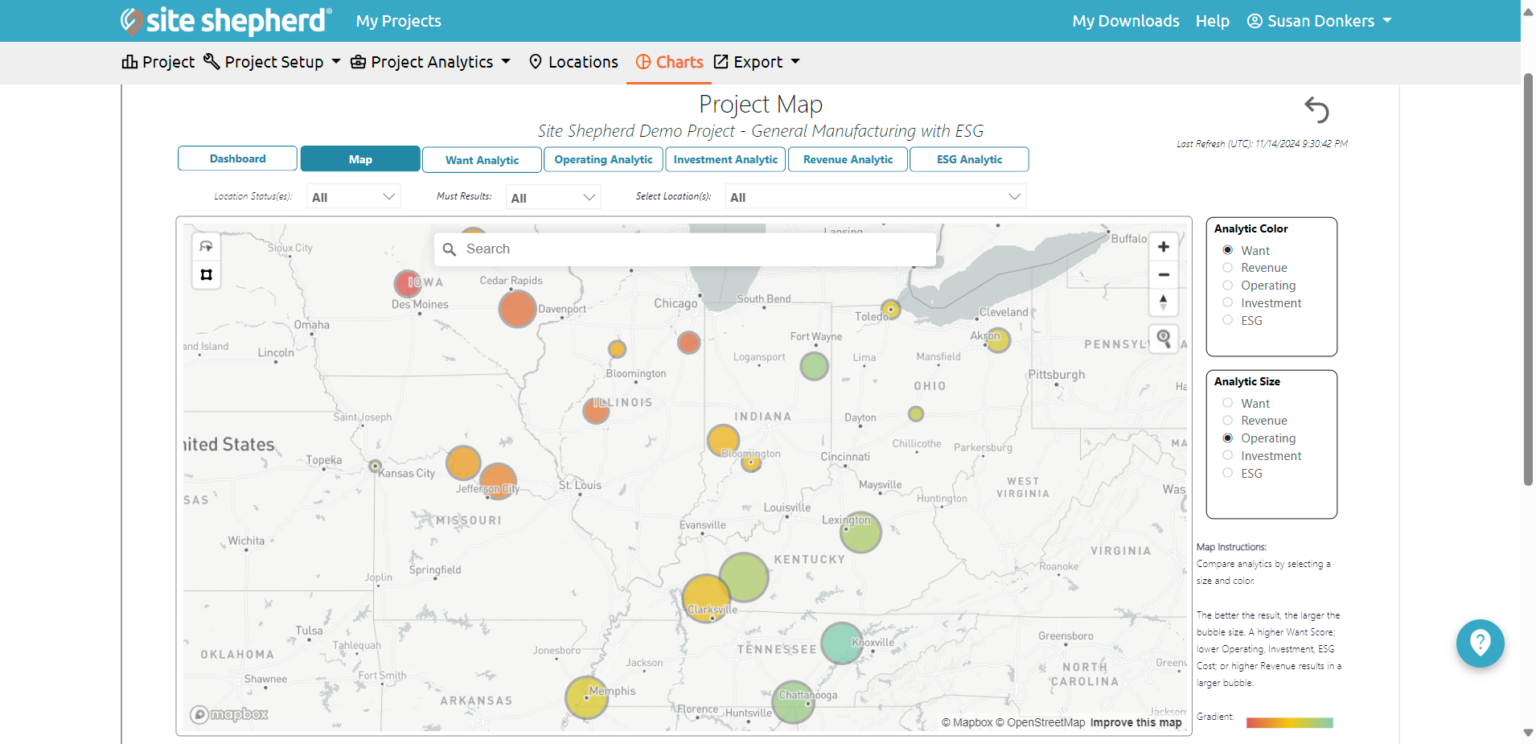Click the red bubble near Des Moines
The height and width of the screenshot is (744, 1536).
[x=407, y=283]
